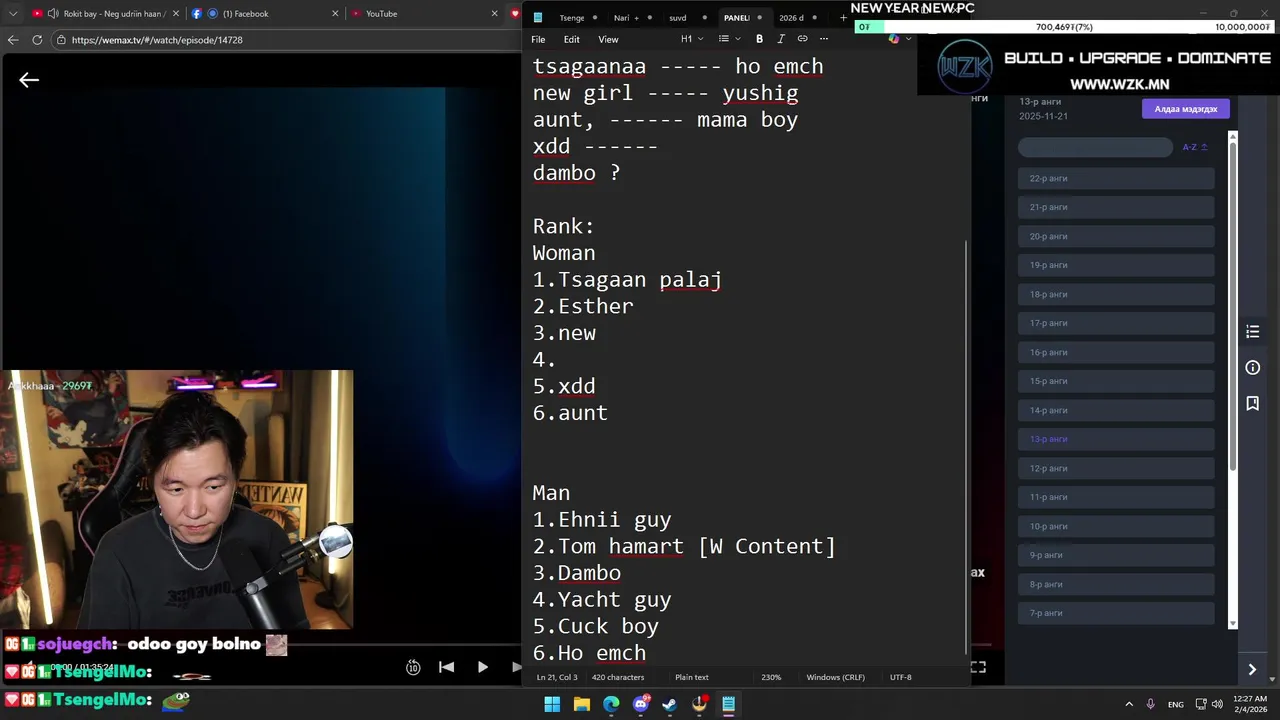Screen dimensions: 1280x720
Task: Click the microphone icon in system tray
Action: click(x=1151, y=704)
